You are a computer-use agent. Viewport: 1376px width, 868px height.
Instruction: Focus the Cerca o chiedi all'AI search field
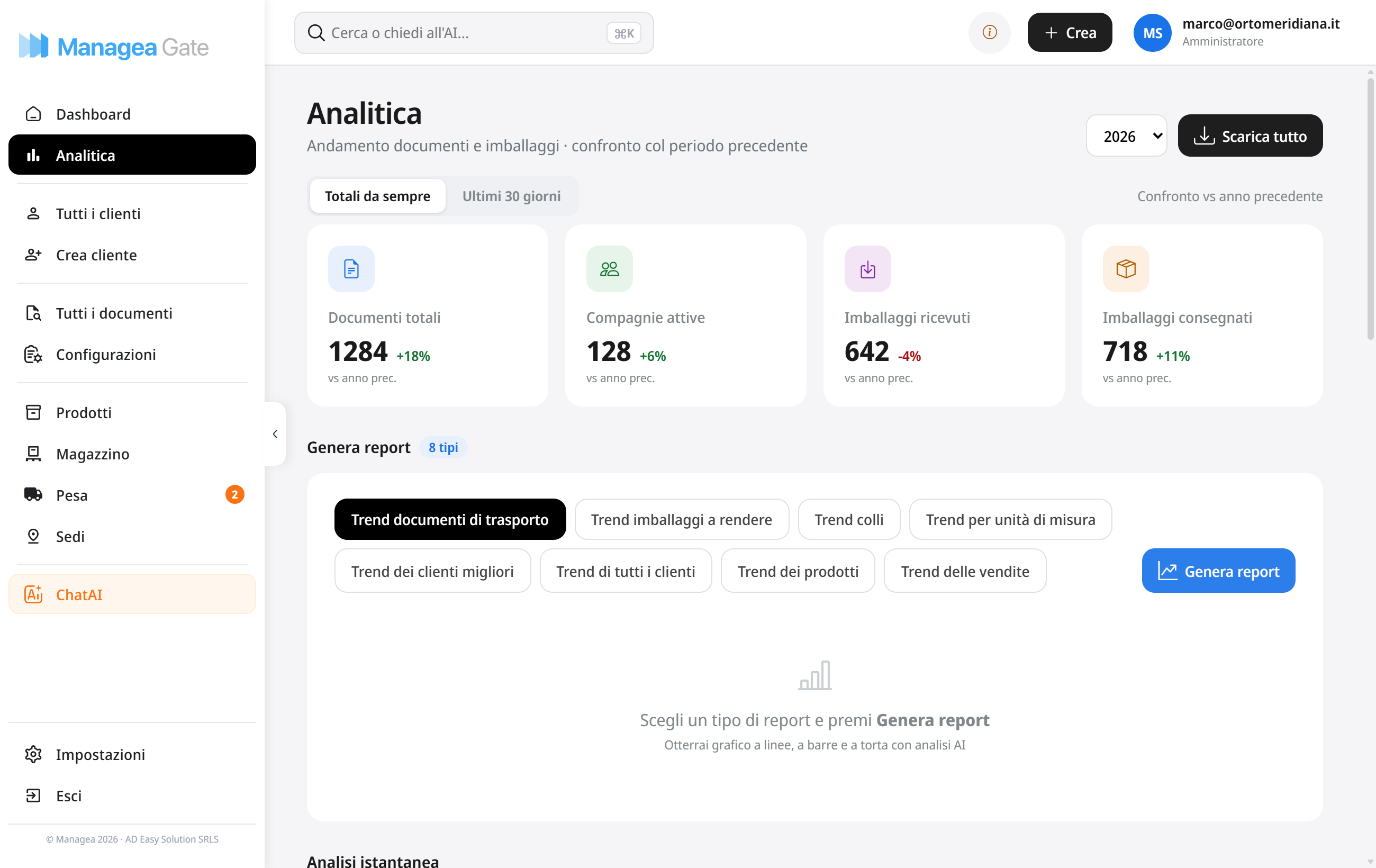[474, 33]
